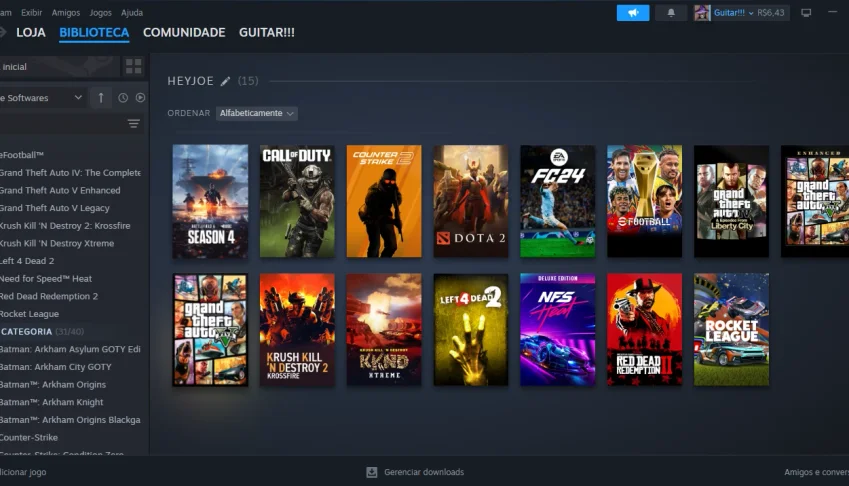Click the announcements megaphone icon
Viewport: 849px width, 486px height.
point(632,12)
